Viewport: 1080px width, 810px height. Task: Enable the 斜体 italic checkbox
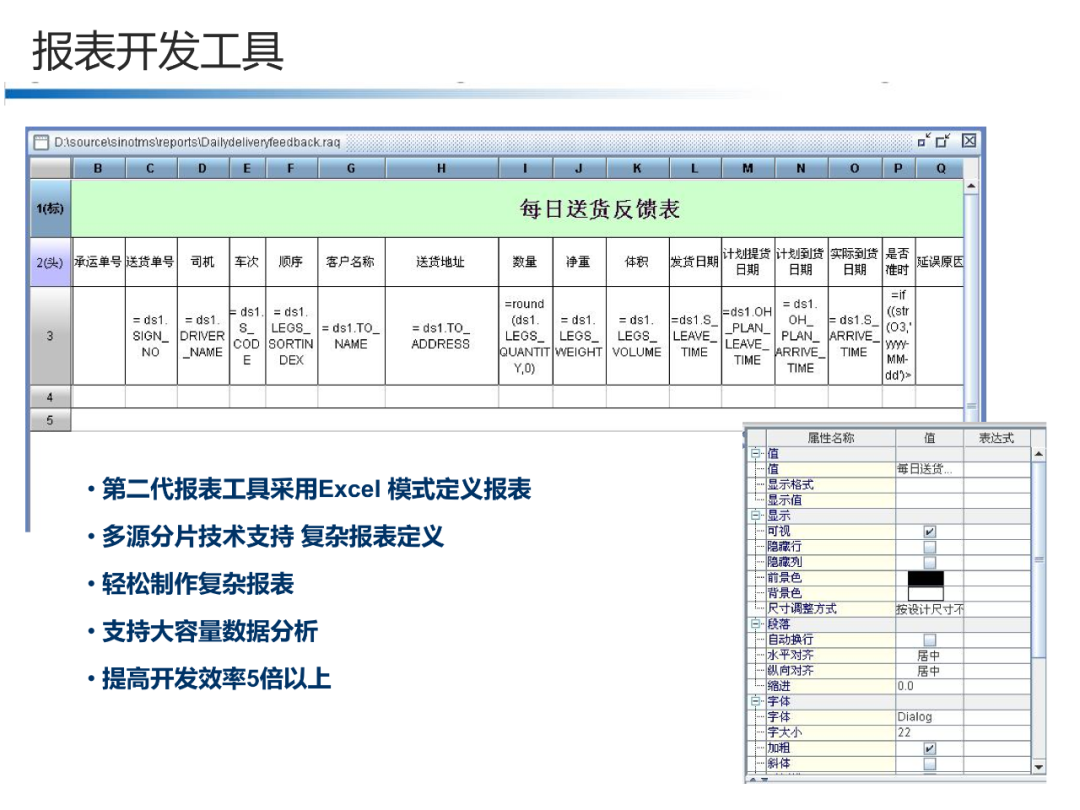pos(930,764)
